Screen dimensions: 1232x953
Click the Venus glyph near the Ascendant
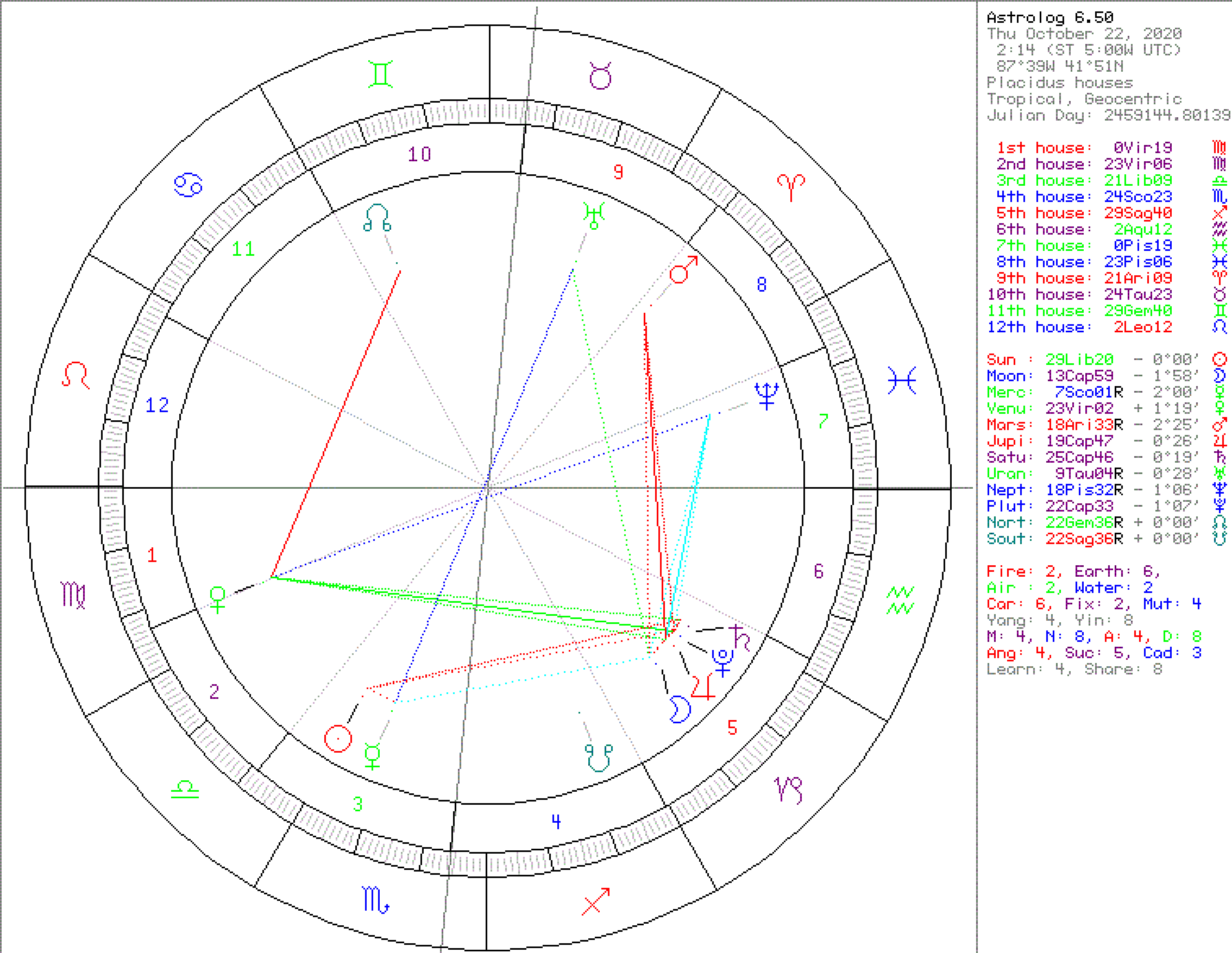[218, 599]
